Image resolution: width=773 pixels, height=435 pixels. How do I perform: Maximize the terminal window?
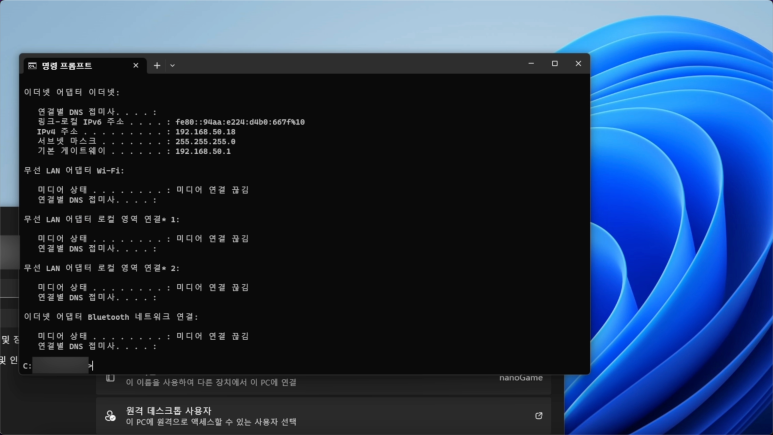tap(555, 64)
